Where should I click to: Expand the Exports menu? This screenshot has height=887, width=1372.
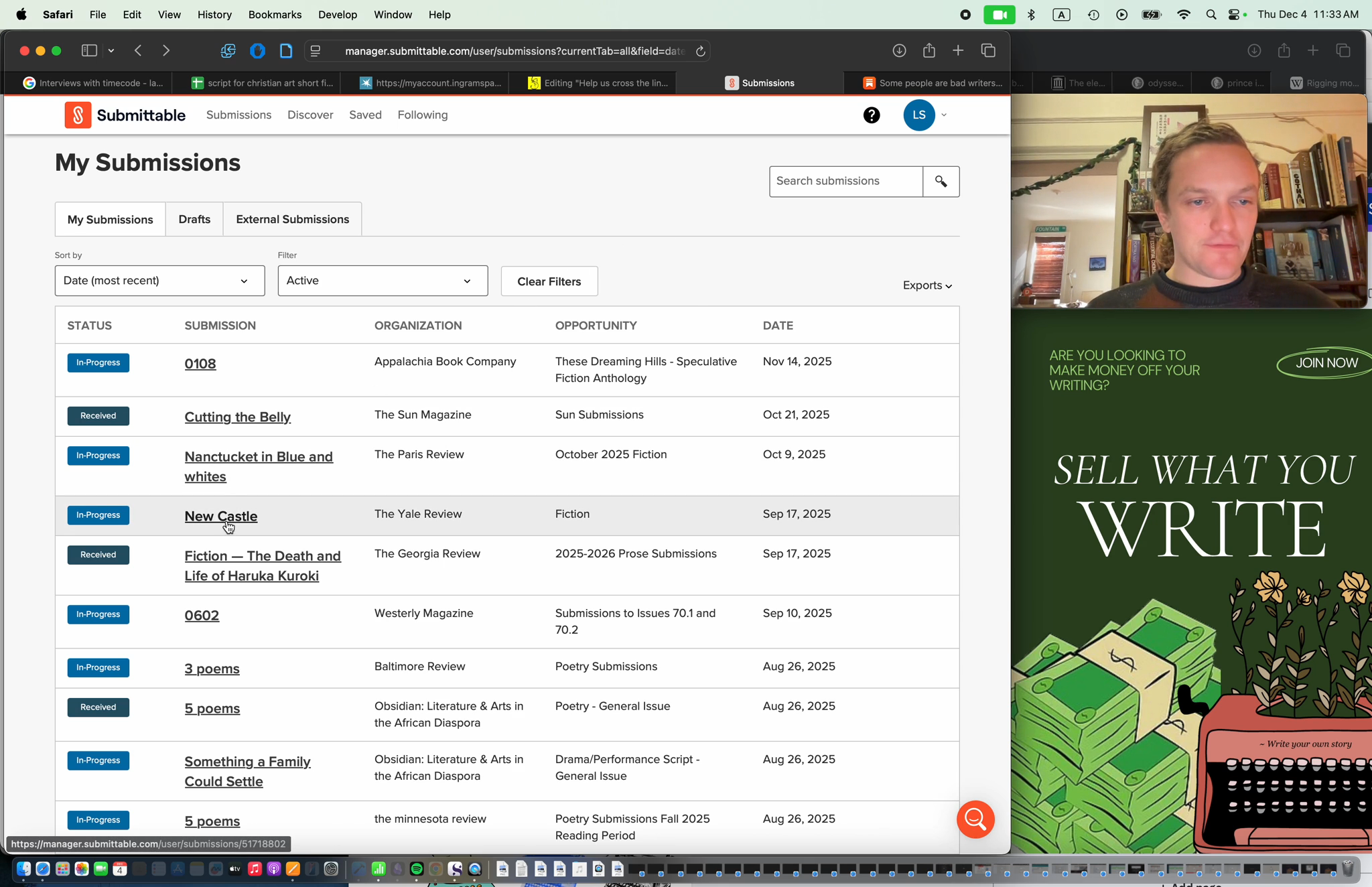927,285
